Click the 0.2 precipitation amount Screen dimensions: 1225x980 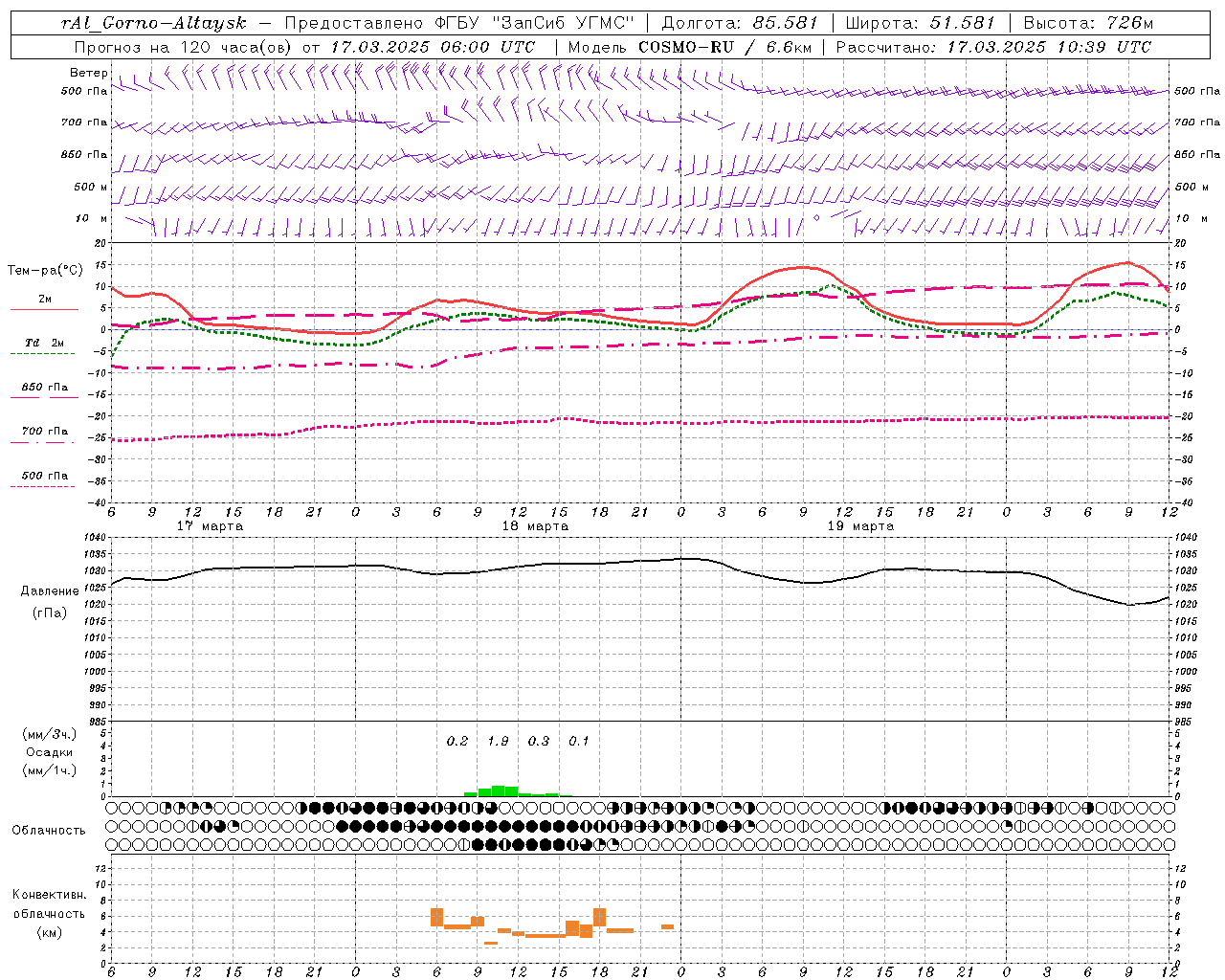point(457,742)
